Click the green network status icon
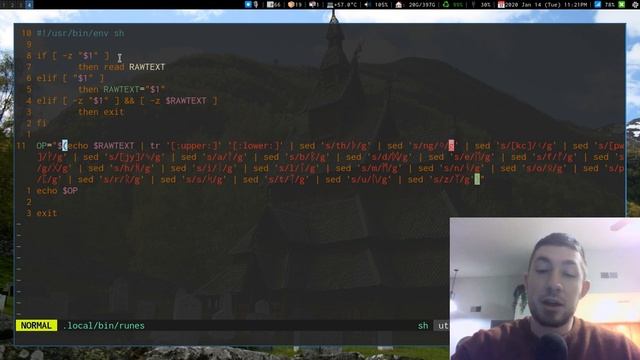Viewport: 640px width, 360px height. point(622,4)
